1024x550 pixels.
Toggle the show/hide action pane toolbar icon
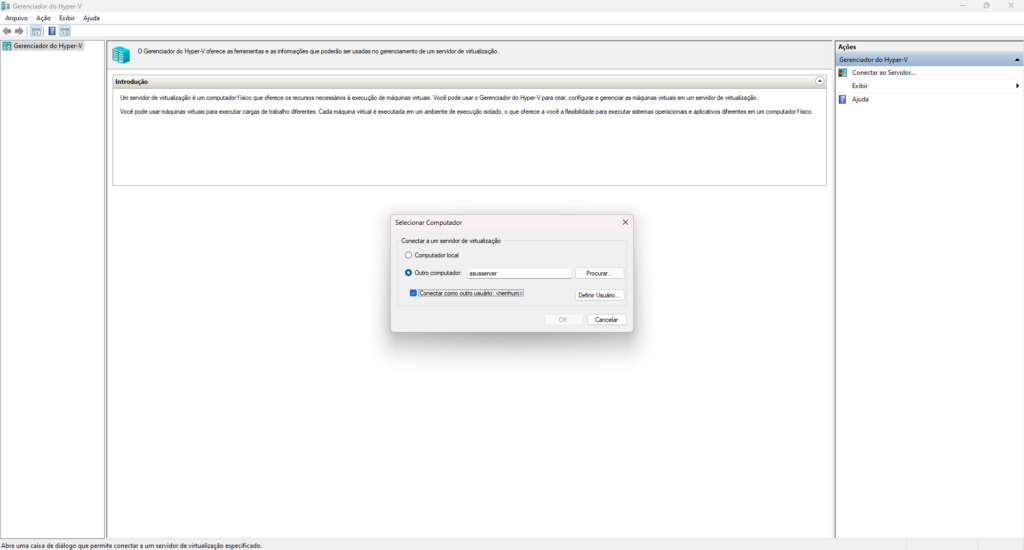[65, 31]
